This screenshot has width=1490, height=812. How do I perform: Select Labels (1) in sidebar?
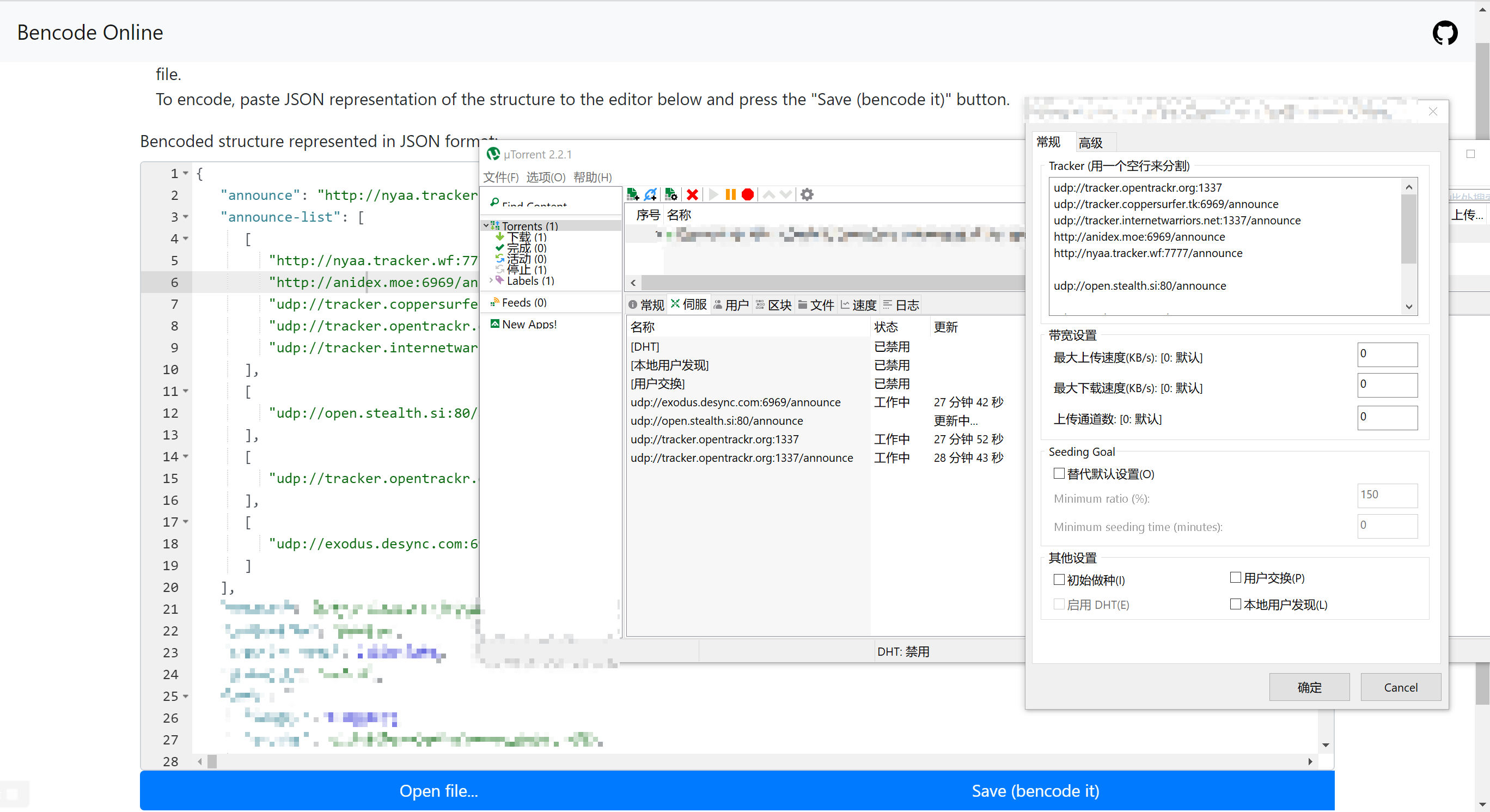(530, 280)
